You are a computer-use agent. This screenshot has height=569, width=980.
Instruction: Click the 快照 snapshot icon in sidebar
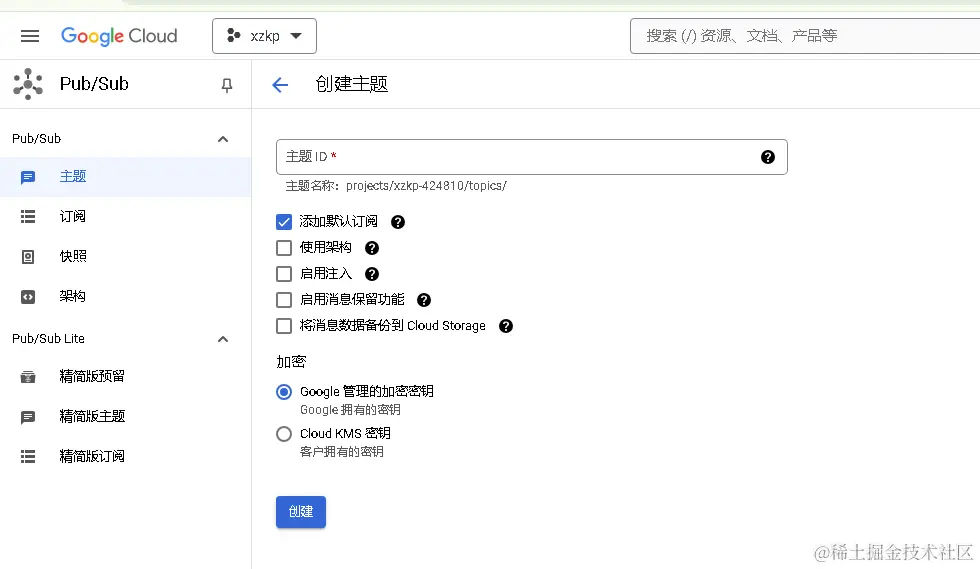tap(28, 257)
